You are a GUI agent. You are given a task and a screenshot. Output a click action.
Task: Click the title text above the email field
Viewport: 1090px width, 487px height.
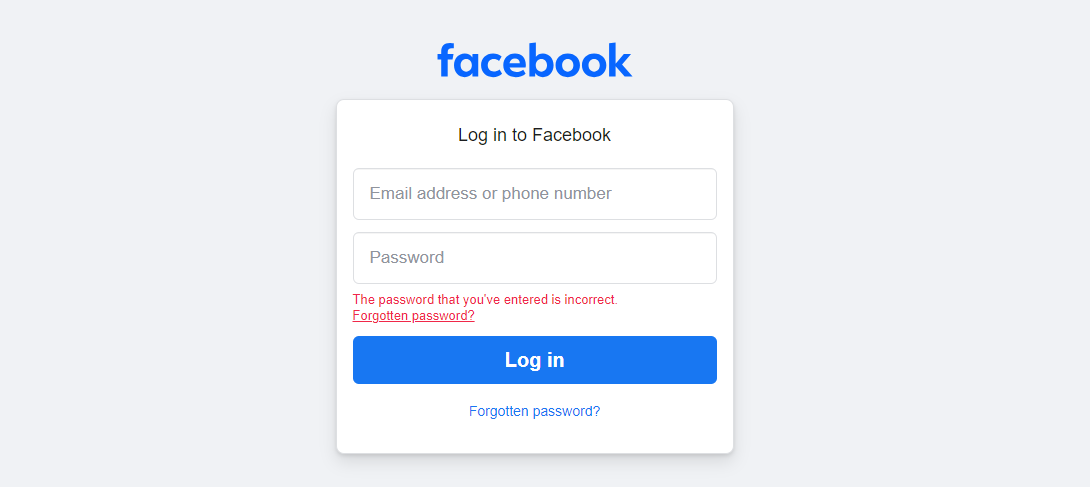[534, 135]
